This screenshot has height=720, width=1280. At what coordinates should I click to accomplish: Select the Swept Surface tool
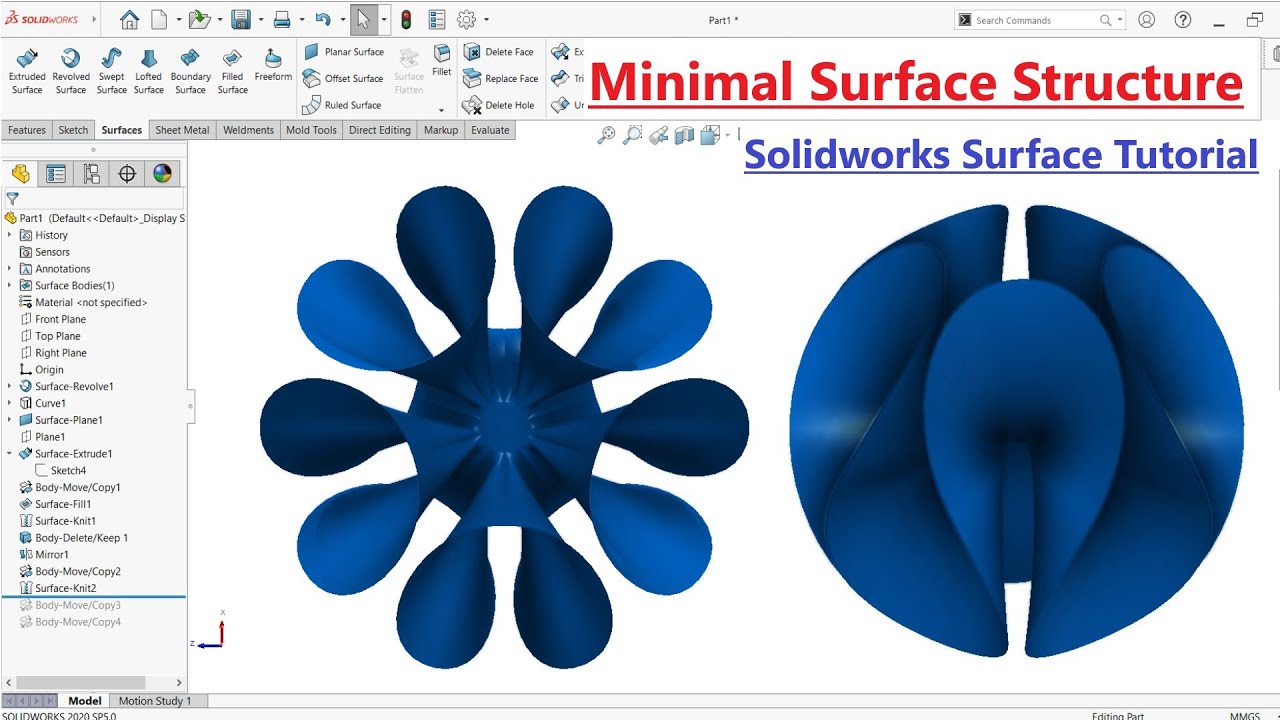point(111,71)
